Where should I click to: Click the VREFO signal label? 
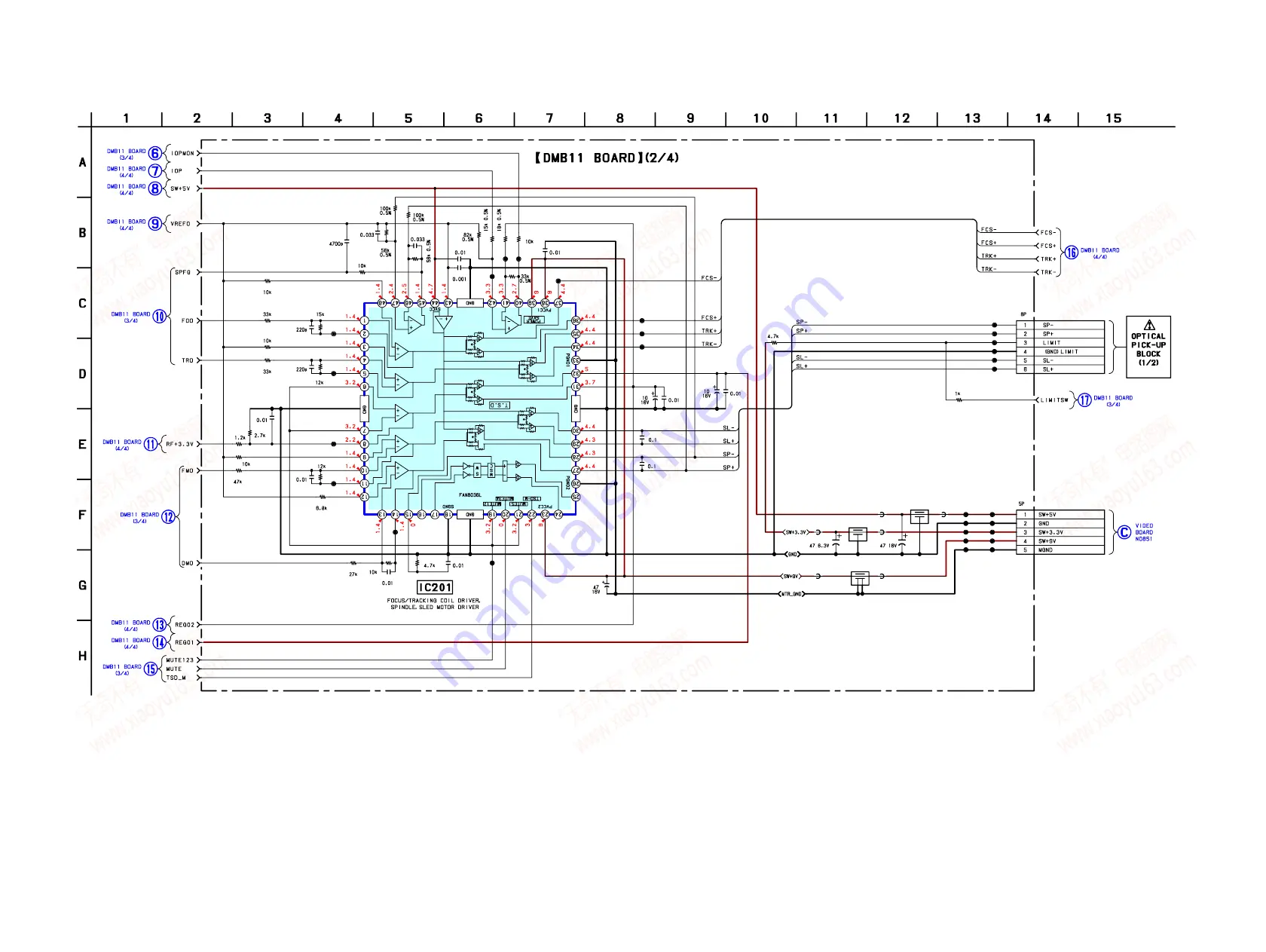click(181, 224)
